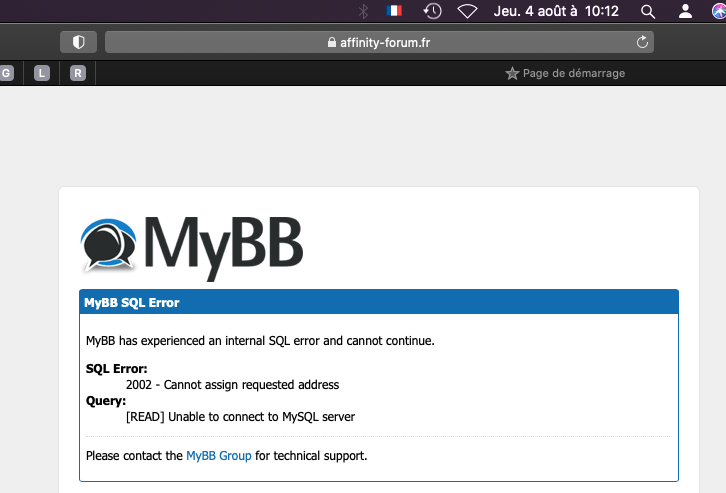Follow the MyBB Group support link
The width and height of the screenshot is (726, 493).
219,456
